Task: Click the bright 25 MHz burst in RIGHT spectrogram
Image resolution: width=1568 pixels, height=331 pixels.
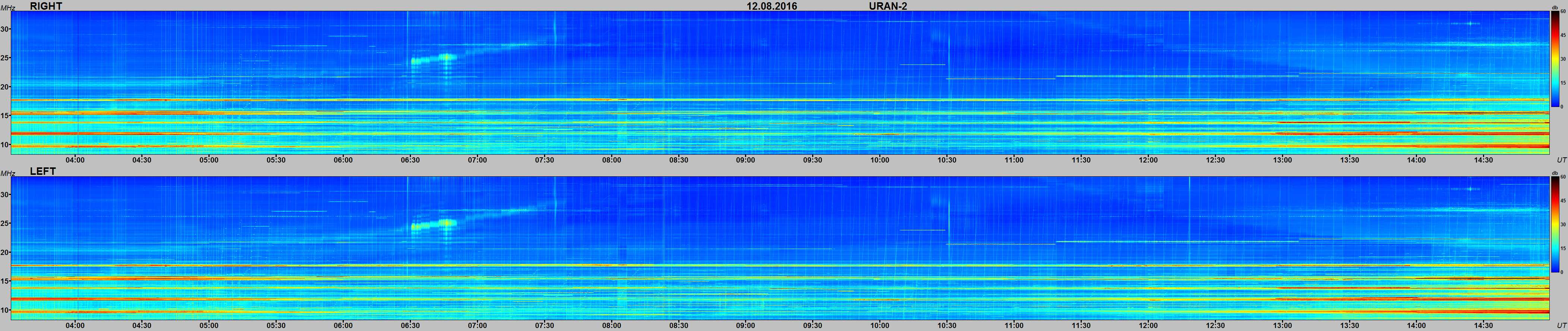Action: pos(433,59)
